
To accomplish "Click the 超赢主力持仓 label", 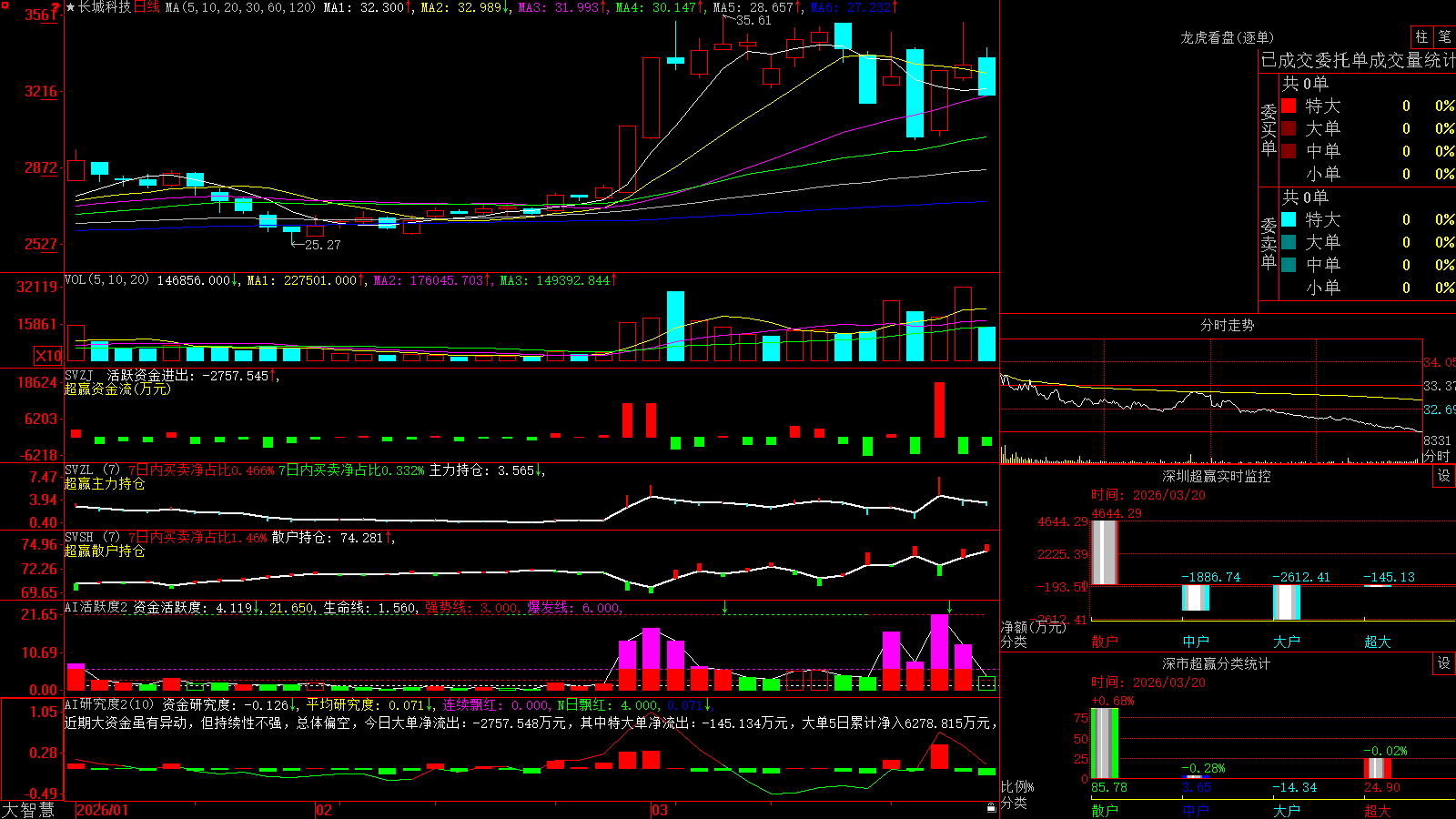I will point(105,483).
